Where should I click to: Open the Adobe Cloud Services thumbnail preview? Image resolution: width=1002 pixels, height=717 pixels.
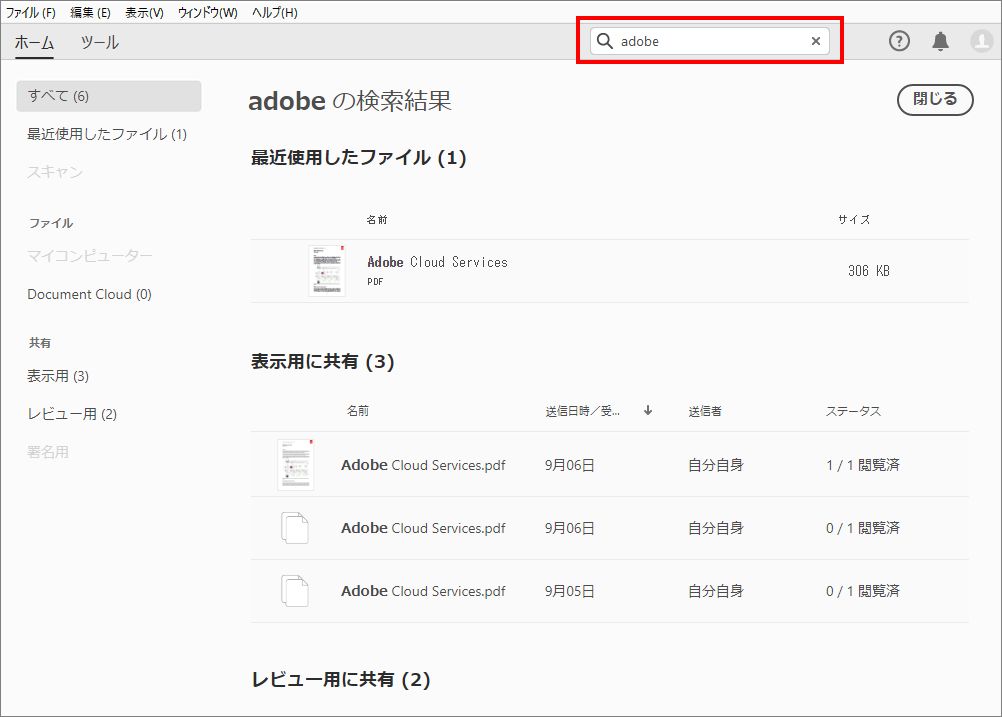click(x=325, y=271)
